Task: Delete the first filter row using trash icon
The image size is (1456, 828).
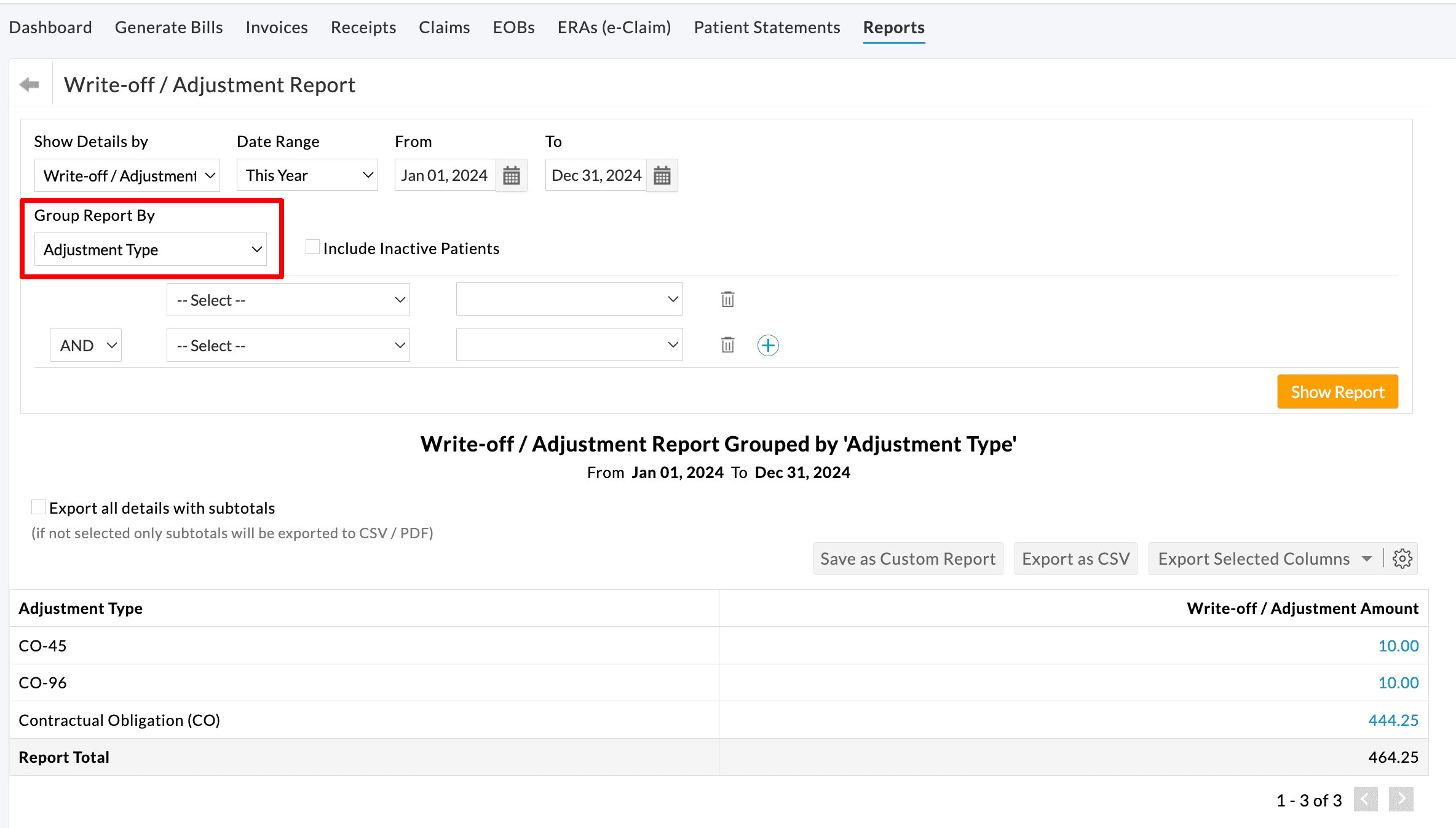Action: click(727, 299)
